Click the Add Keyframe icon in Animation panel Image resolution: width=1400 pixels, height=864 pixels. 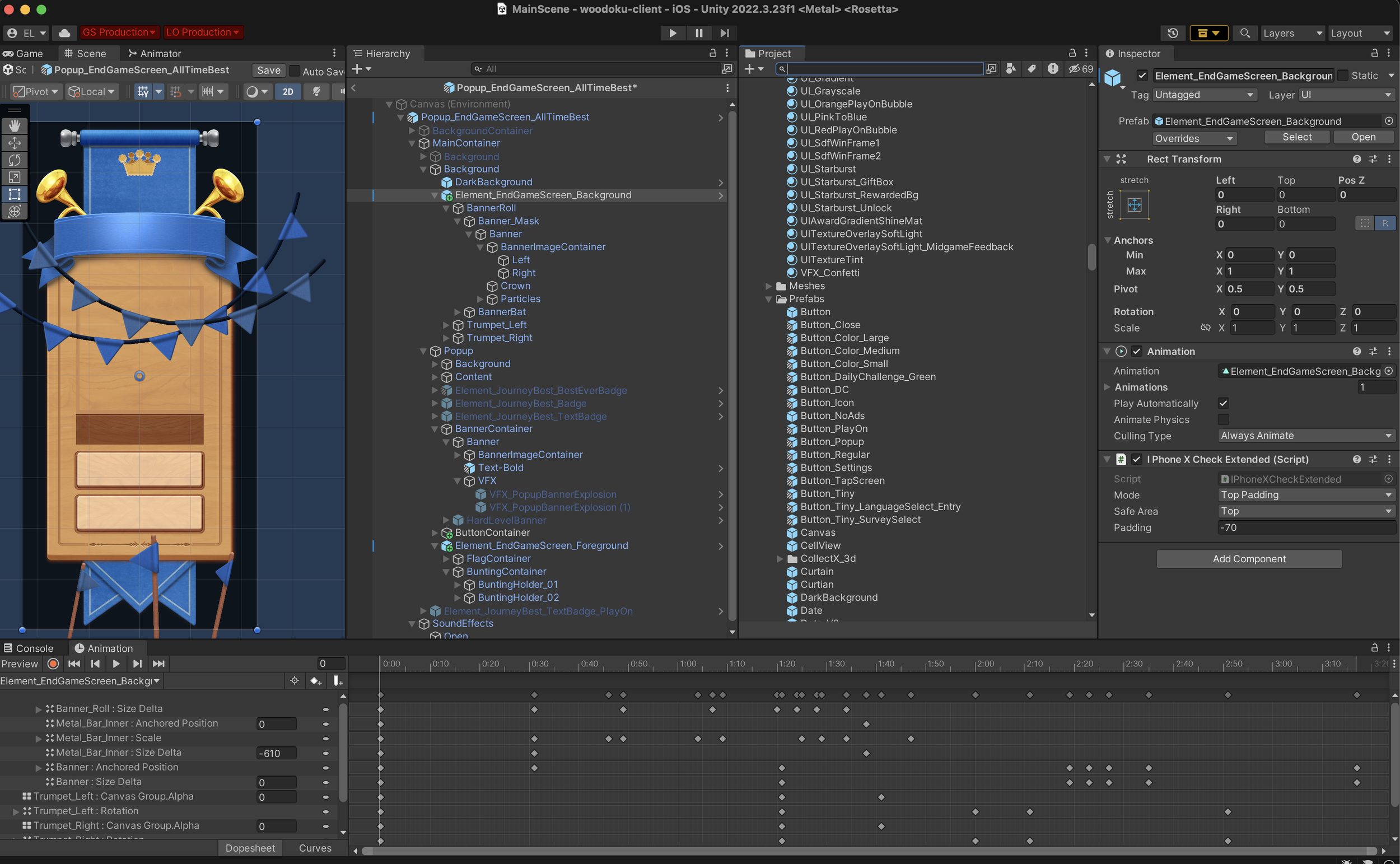[x=315, y=680]
